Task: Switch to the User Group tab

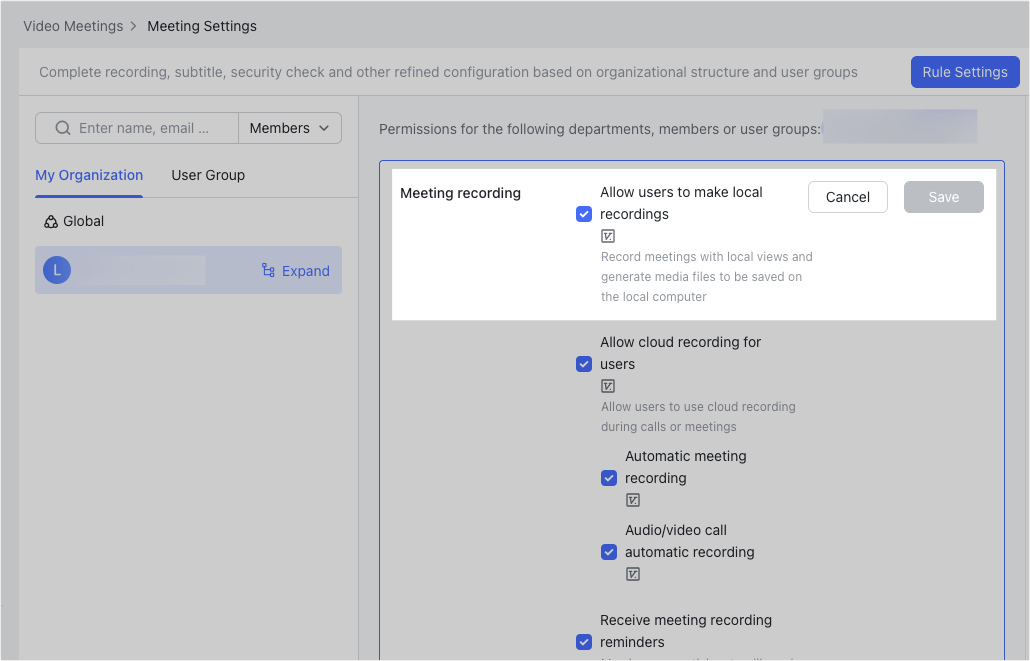Action: point(208,175)
